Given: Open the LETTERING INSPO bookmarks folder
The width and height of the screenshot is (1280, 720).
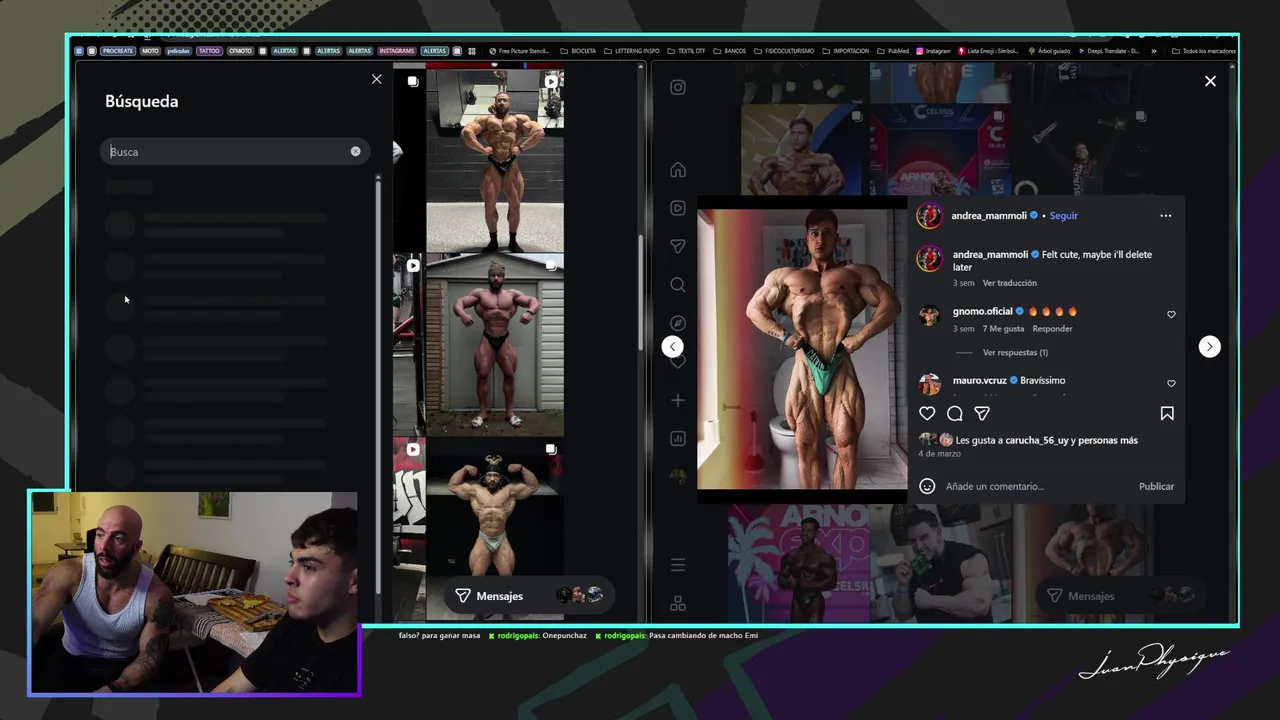Looking at the screenshot, I should [632, 51].
